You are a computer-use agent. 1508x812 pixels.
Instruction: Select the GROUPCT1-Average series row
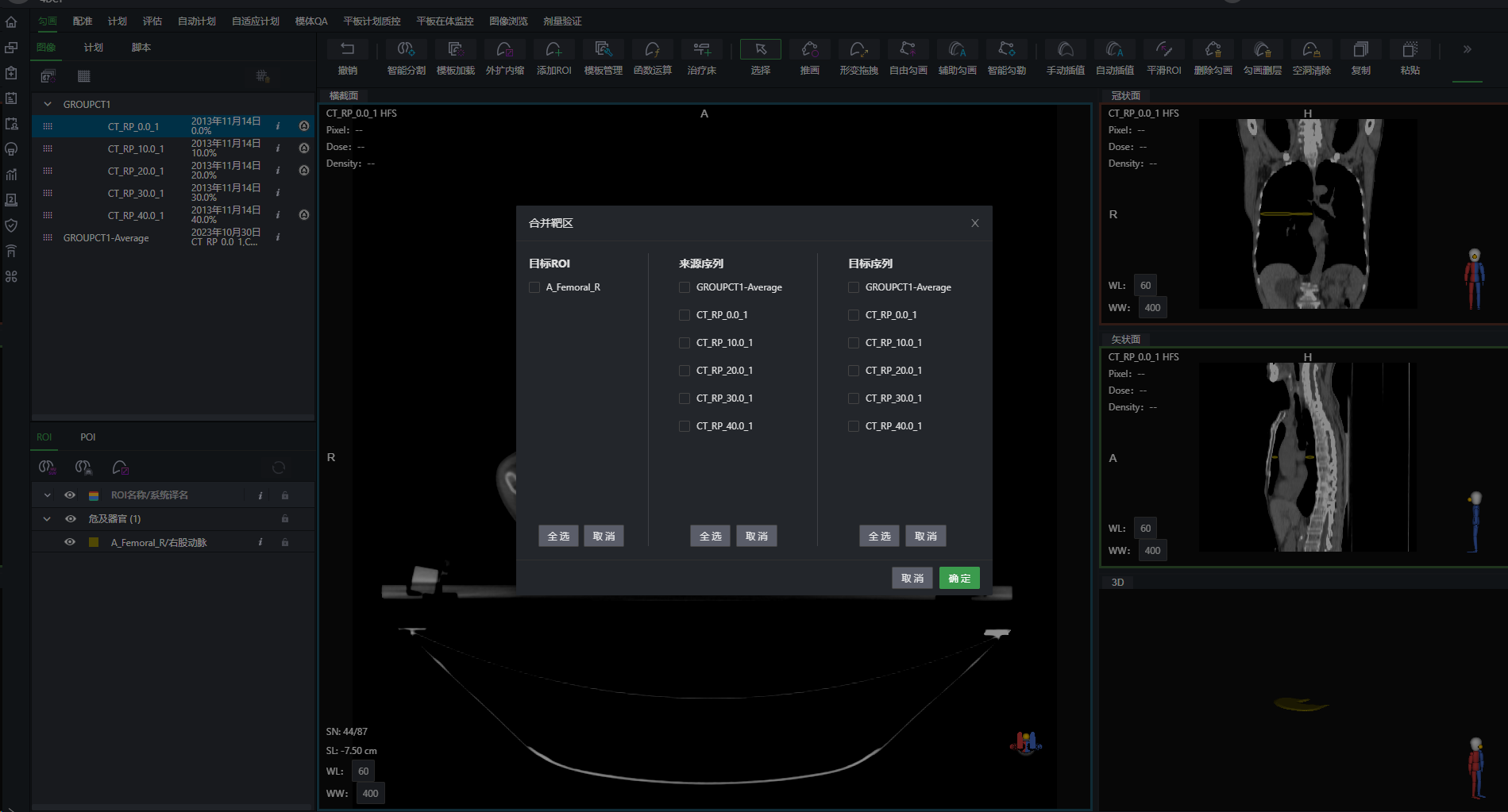tap(173, 237)
